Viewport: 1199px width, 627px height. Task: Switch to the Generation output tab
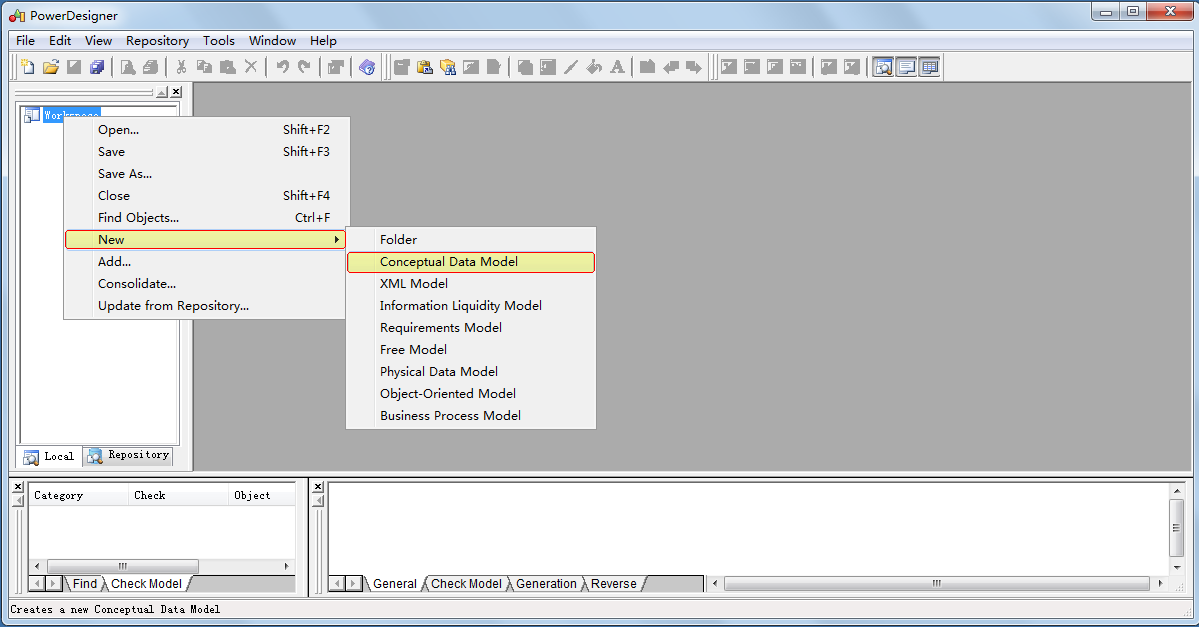[546, 583]
